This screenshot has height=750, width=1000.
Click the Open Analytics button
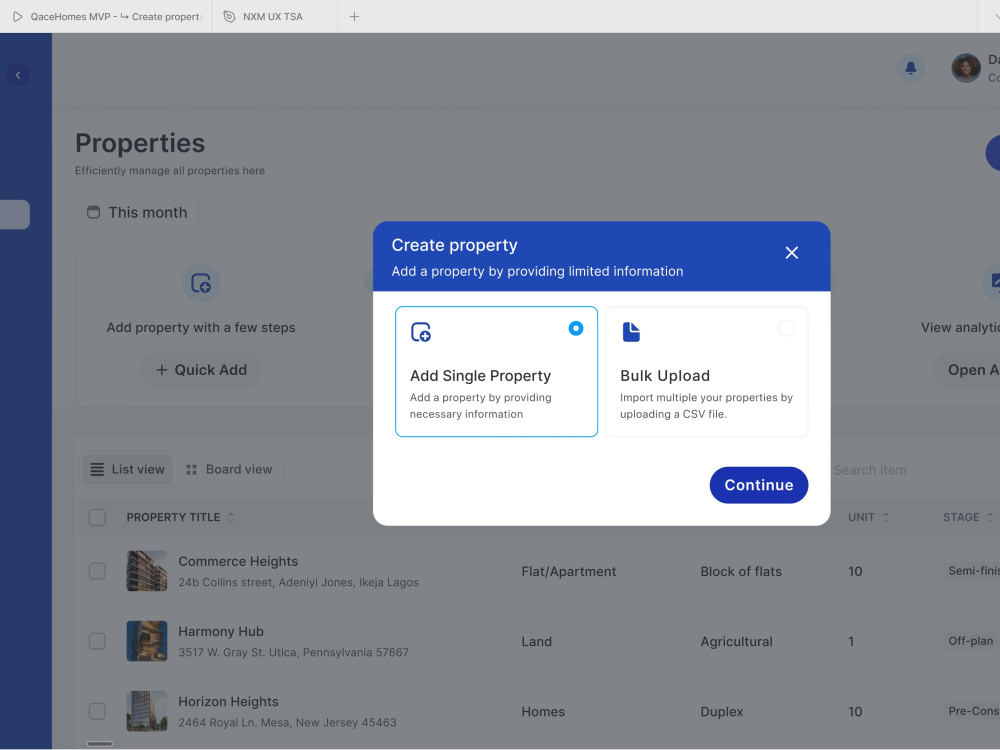[967, 370]
